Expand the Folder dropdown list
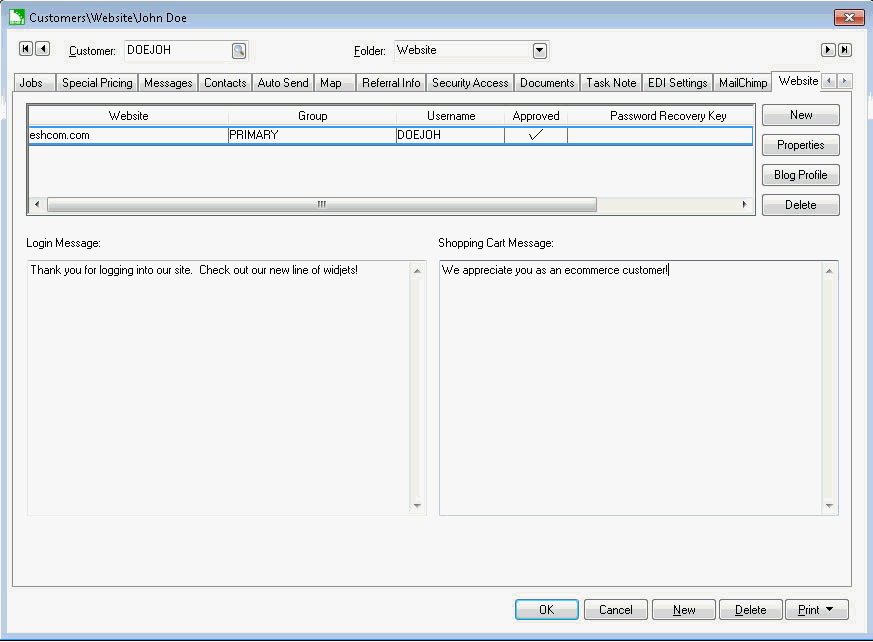The height and width of the screenshot is (642, 873). coord(540,50)
